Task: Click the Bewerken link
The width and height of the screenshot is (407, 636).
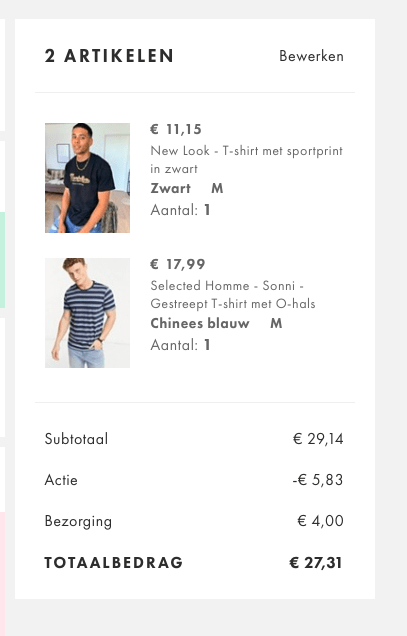Action: [x=311, y=56]
